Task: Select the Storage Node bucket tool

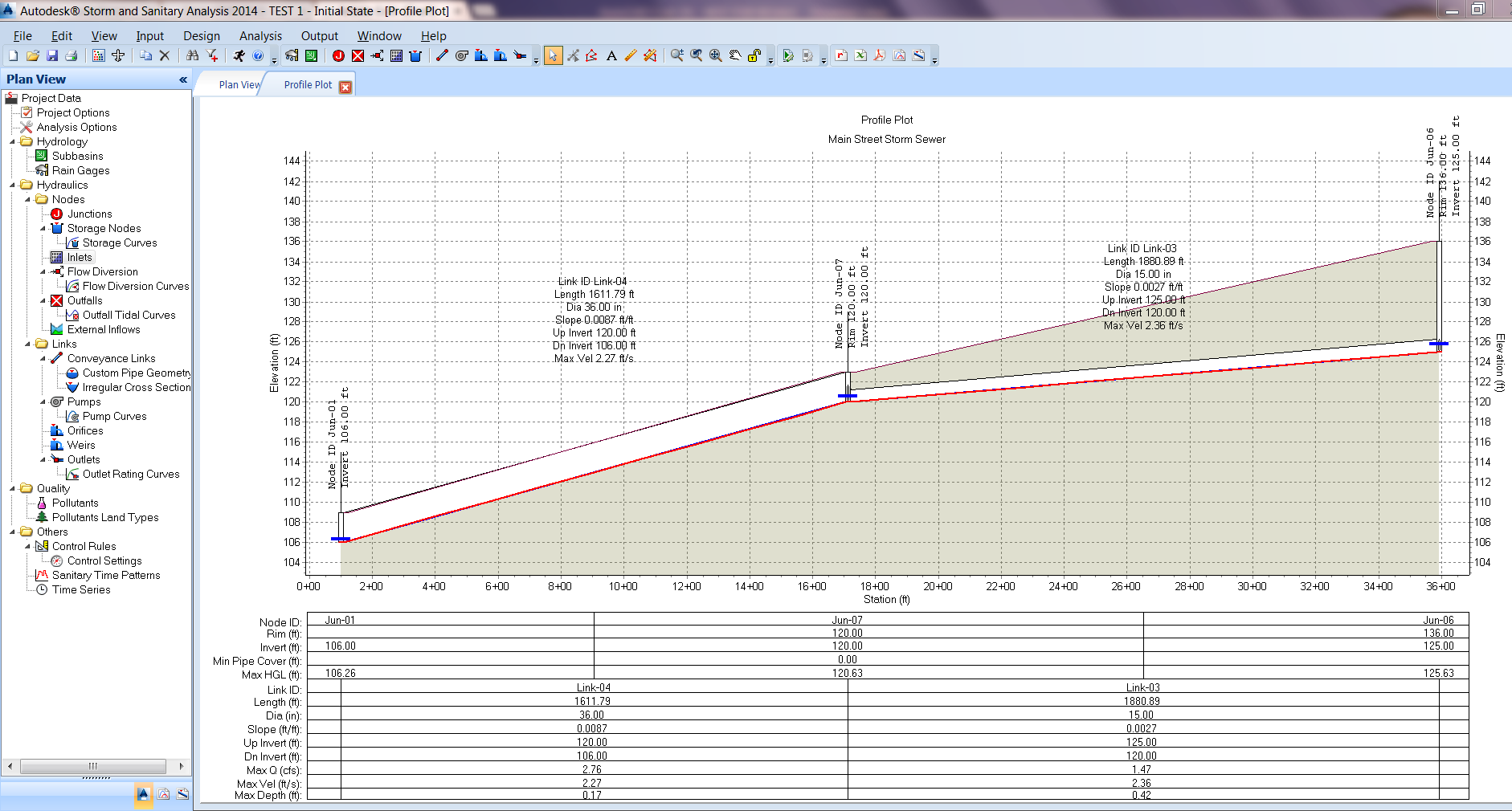Action: click(x=417, y=55)
